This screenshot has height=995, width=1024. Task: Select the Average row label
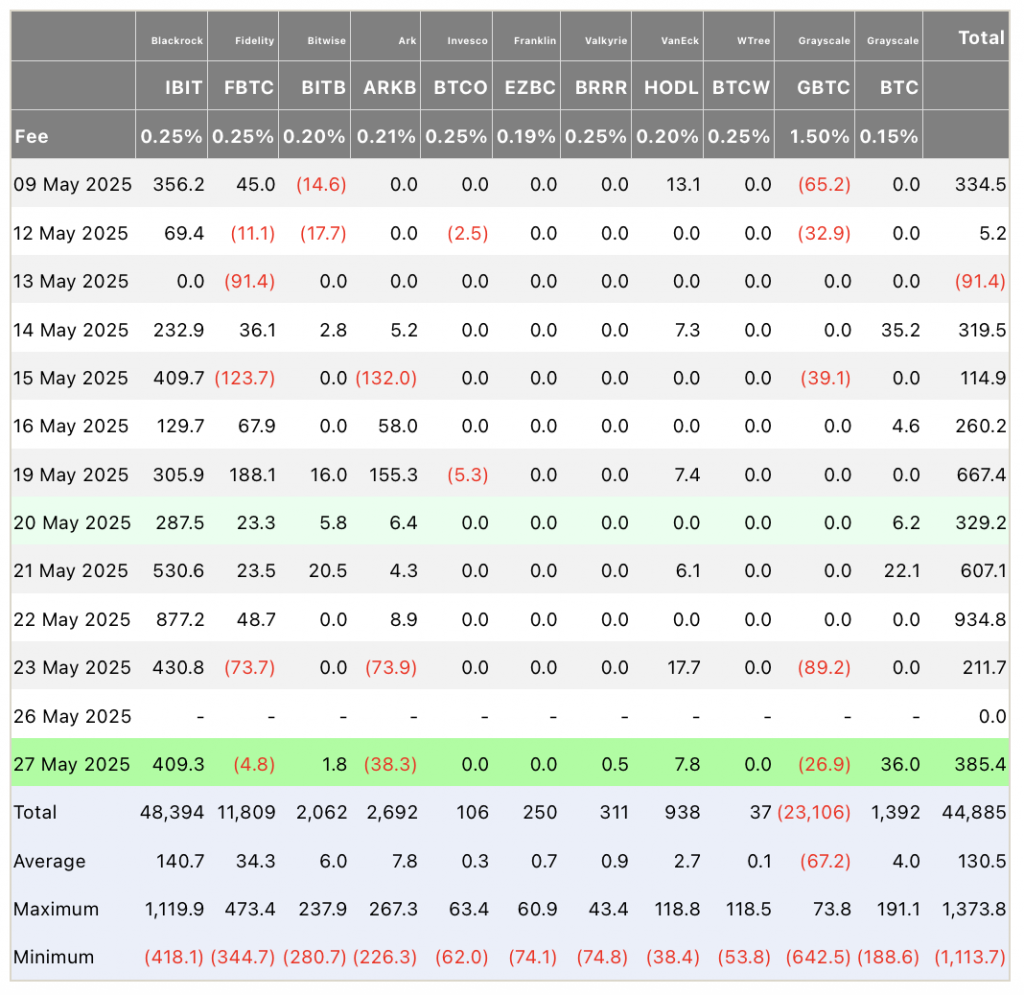pos(49,861)
